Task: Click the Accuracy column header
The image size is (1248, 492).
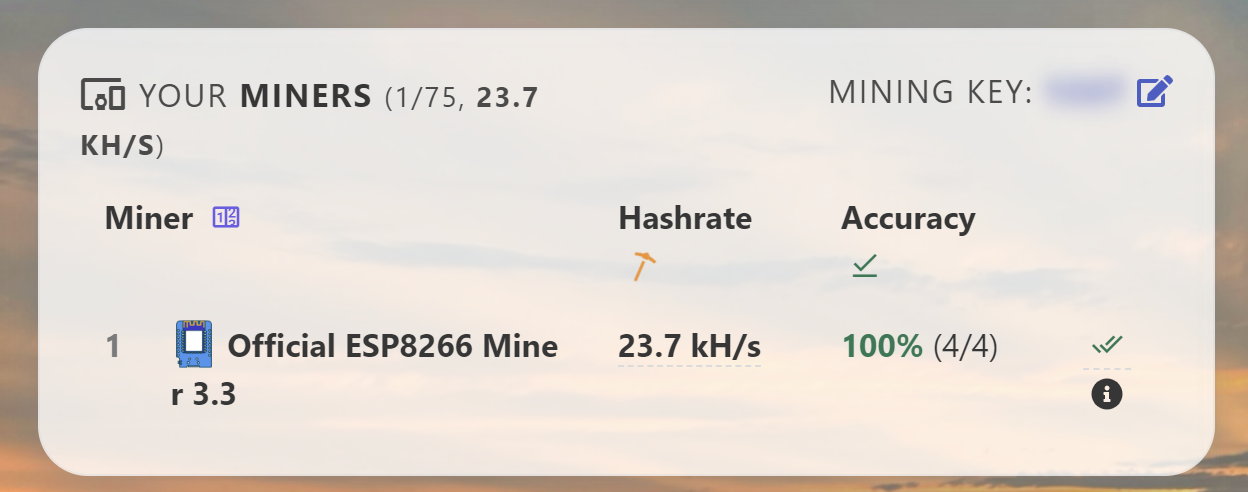Action: tap(907, 218)
